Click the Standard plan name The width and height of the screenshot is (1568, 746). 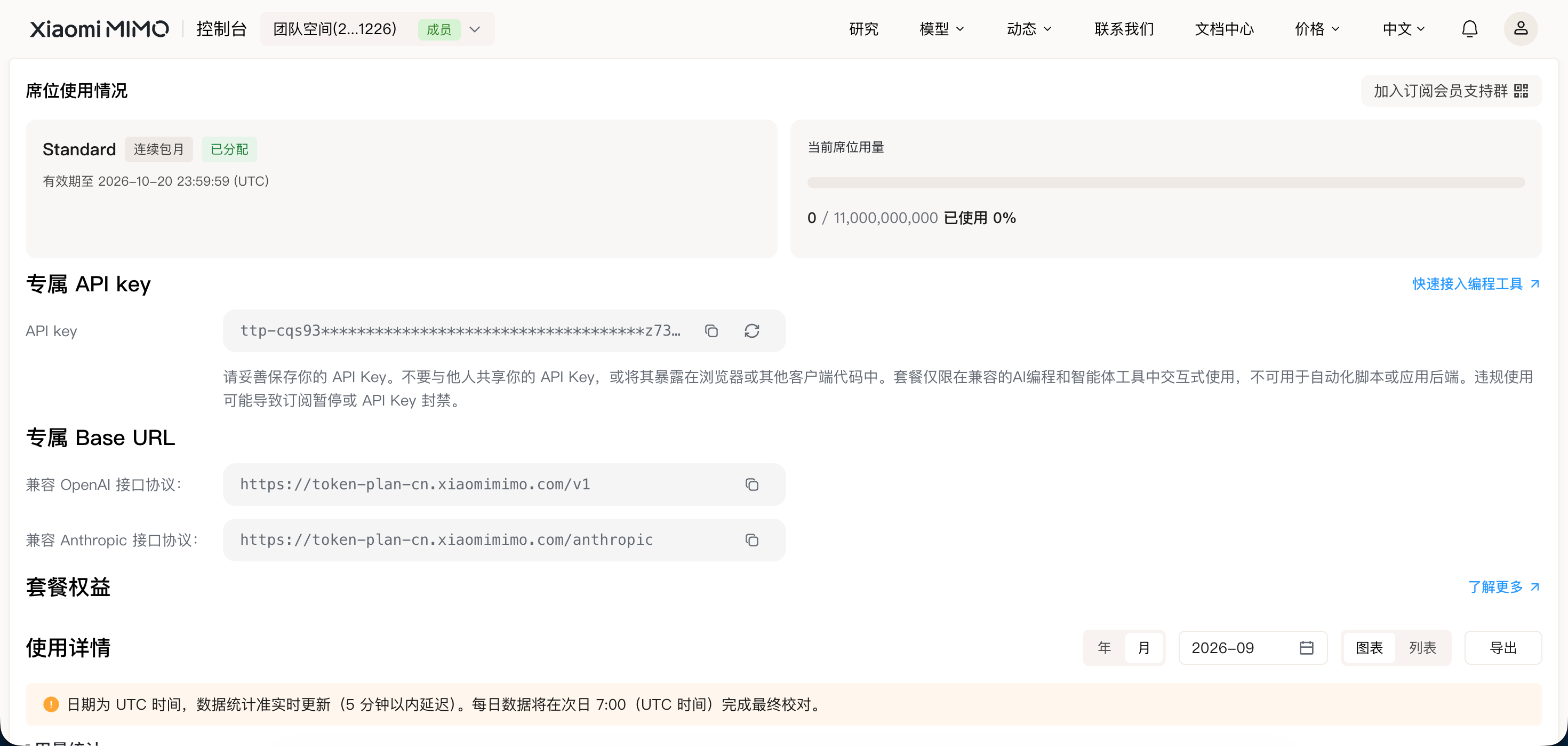point(79,149)
